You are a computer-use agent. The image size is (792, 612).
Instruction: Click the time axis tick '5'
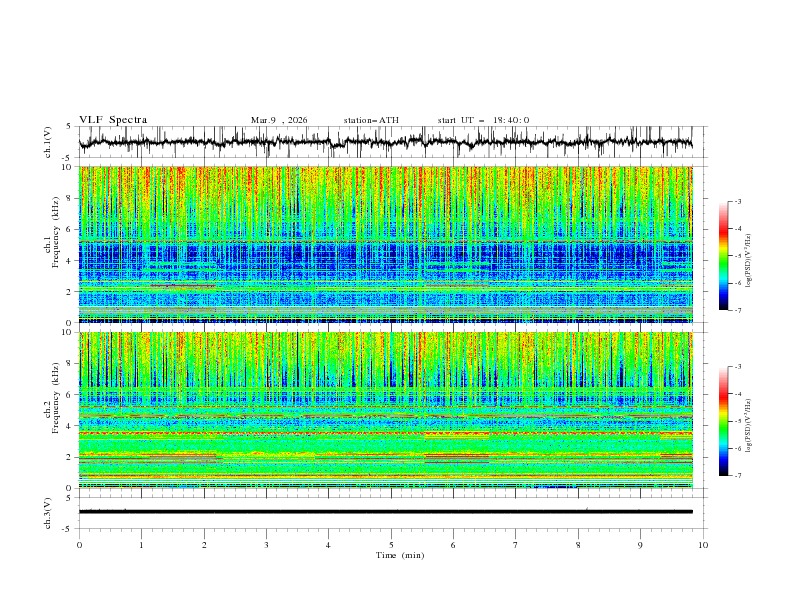click(x=391, y=545)
